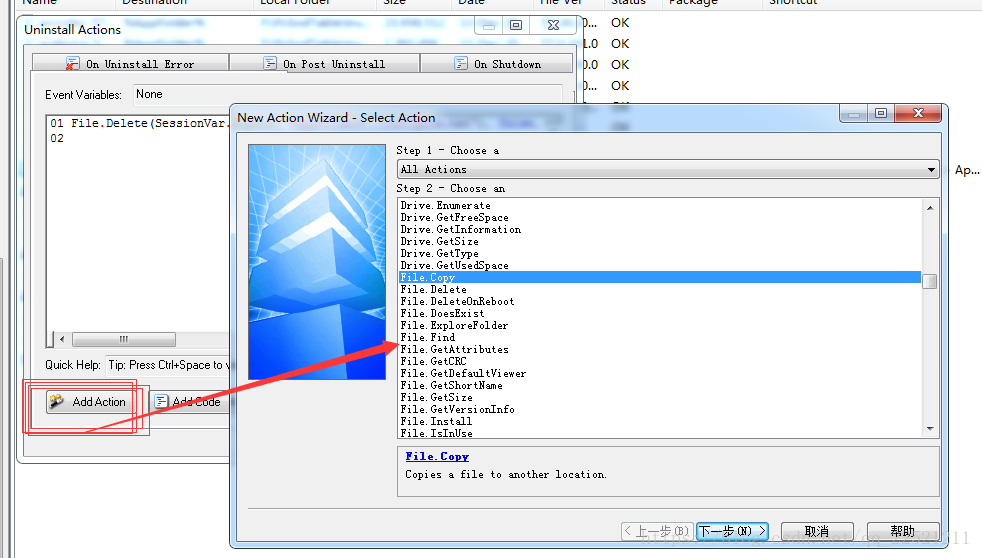
Task: Select File.DeleteOnReboot action
Action: pyautogui.click(x=457, y=301)
